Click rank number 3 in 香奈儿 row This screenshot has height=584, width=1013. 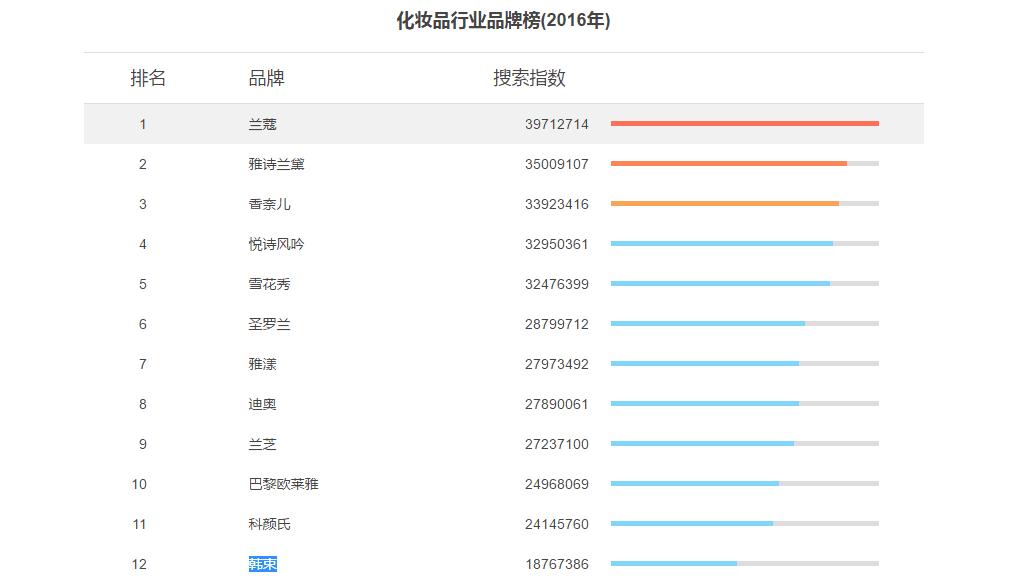[143, 204]
